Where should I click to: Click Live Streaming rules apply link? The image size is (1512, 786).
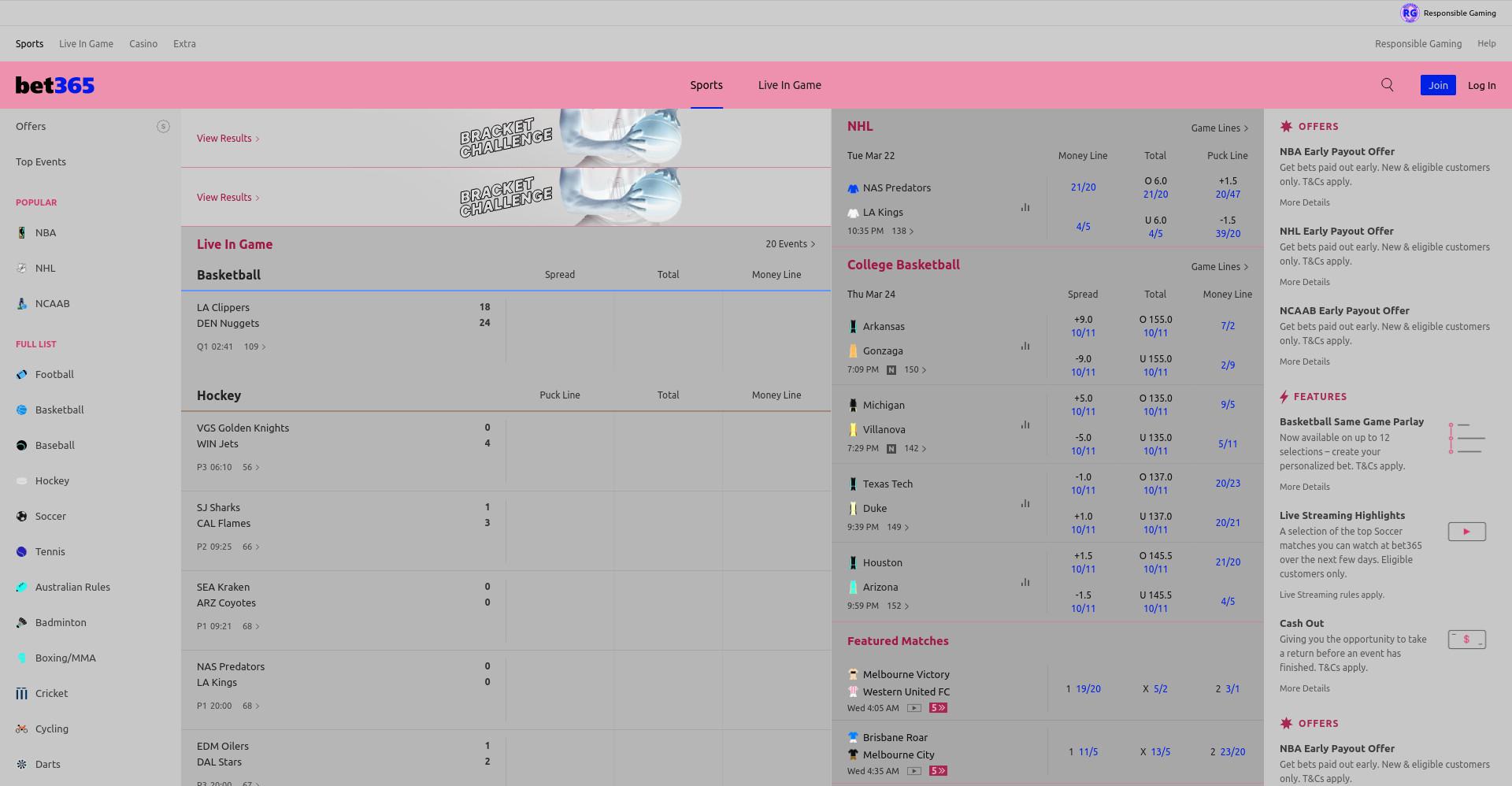[1332, 595]
